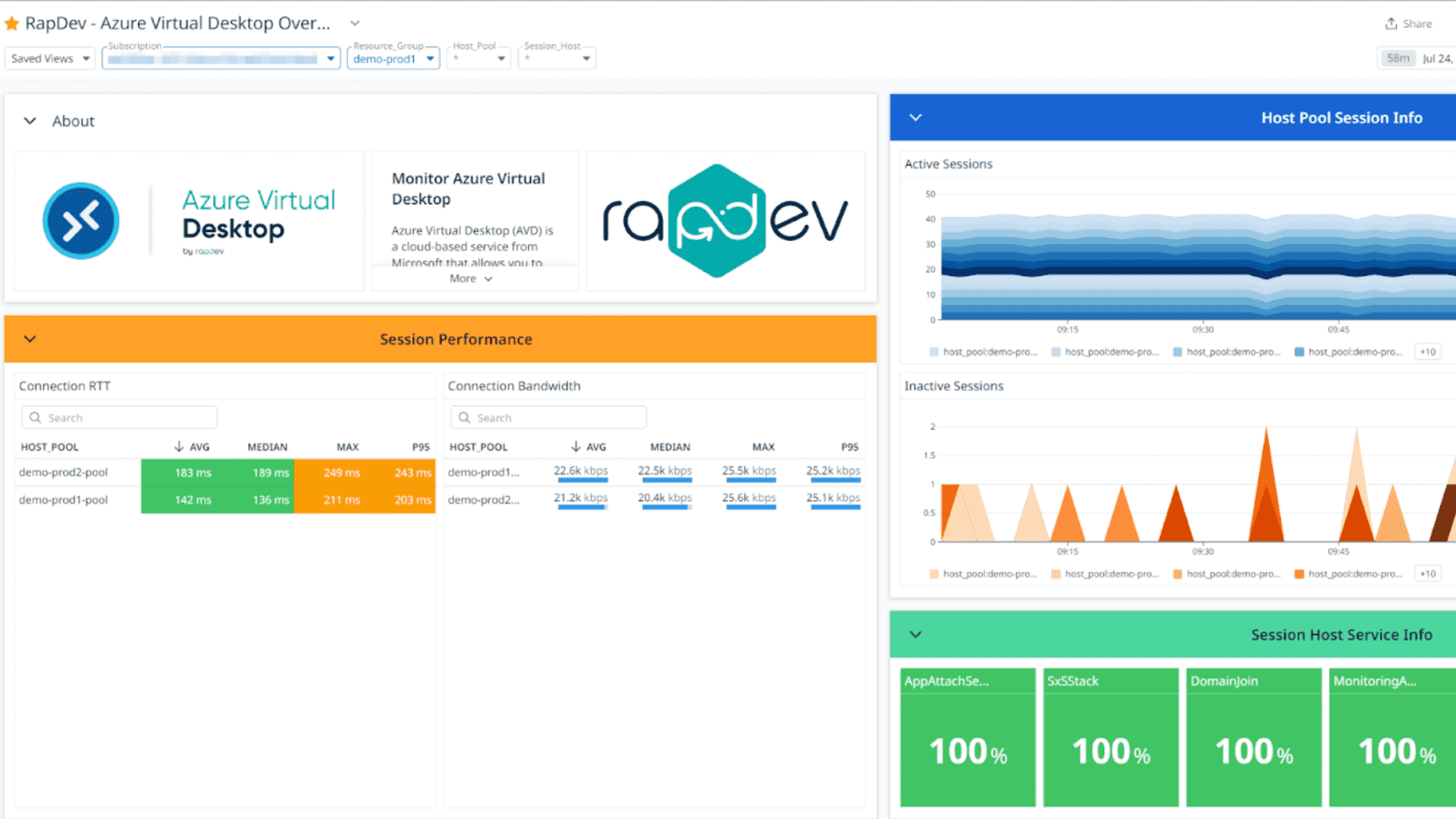Click the Share button
Viewport: 1456px width, 819px height.
point(1408,24)
